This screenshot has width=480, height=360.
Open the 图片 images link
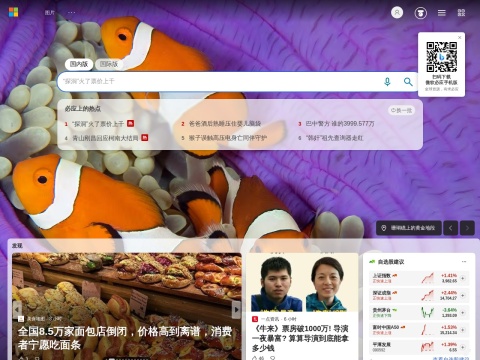(50, 12)
